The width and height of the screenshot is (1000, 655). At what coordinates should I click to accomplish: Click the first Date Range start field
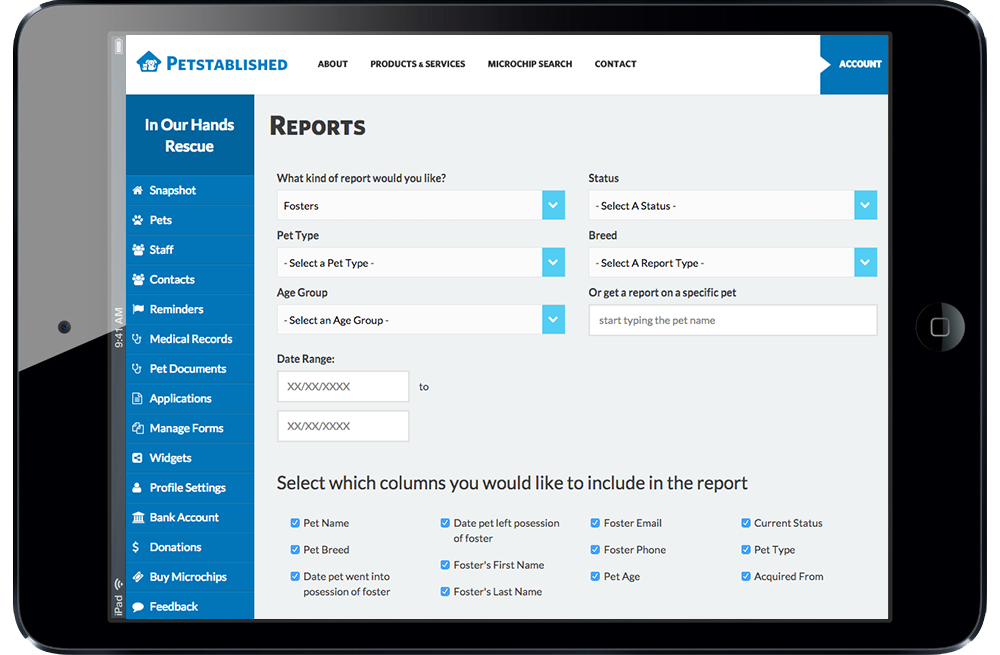343,386
